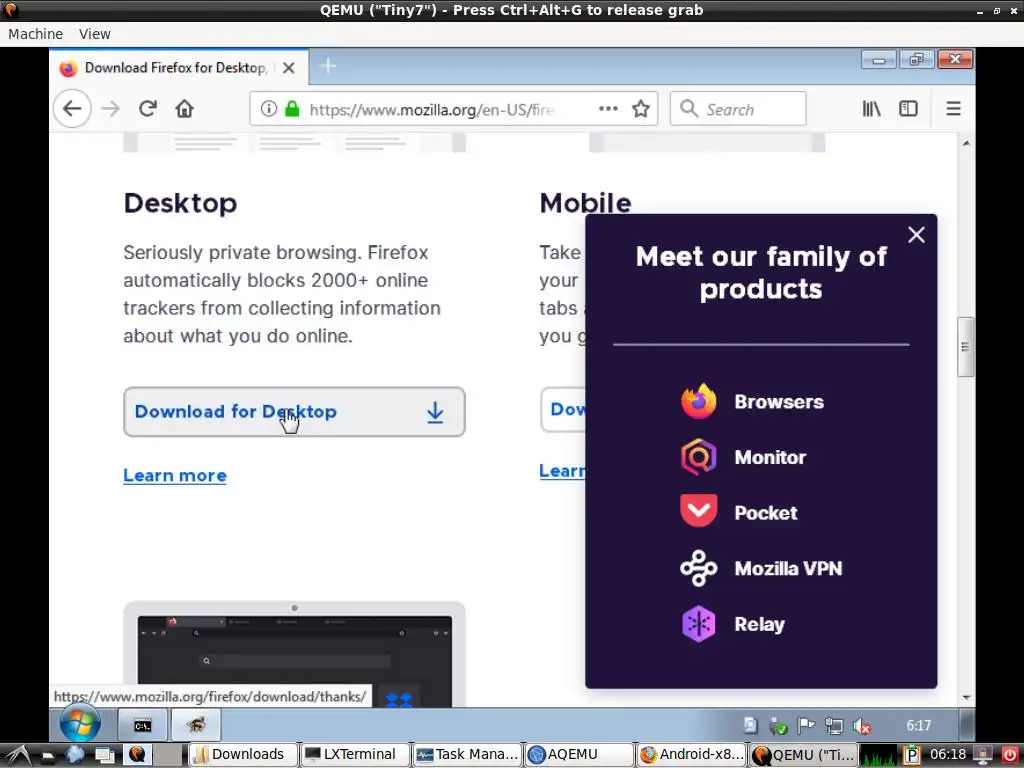Open the Browsers product link text
Screen dimensions: 1024x768
coord(778,402)
